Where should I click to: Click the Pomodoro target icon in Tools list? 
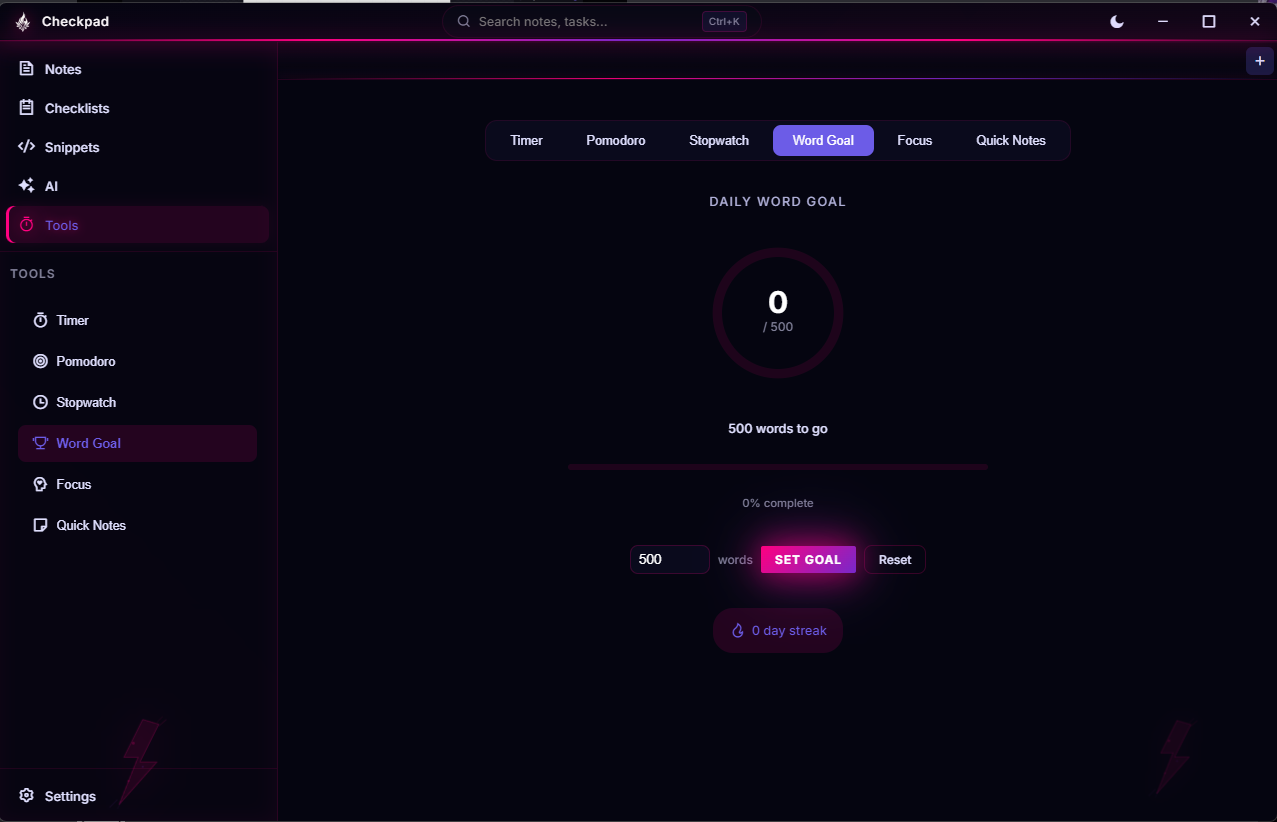click(40, 361)
